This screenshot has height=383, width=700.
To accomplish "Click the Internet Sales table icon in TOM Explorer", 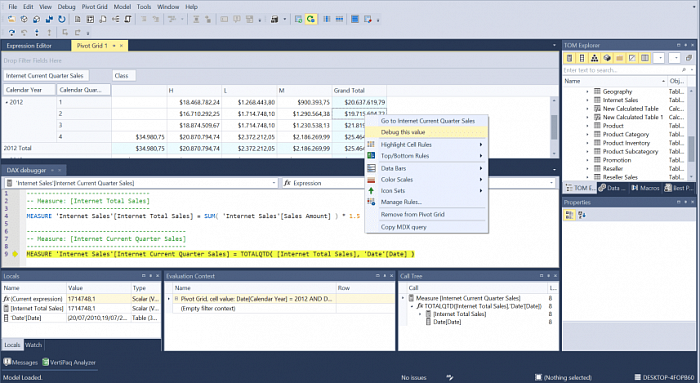I will click(597, 100).
